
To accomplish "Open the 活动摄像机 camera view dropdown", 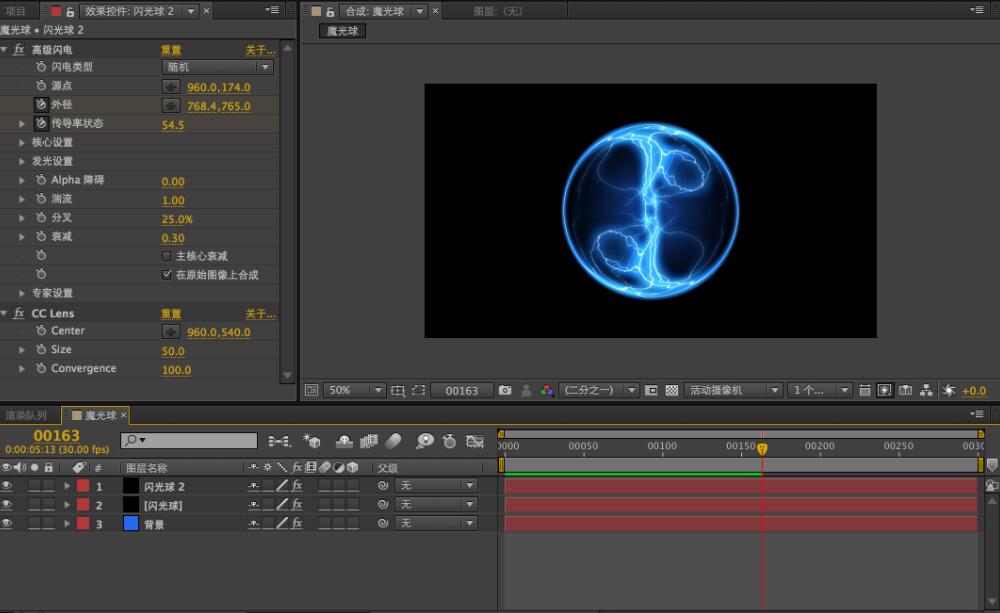I will click(x=733, y=390).
